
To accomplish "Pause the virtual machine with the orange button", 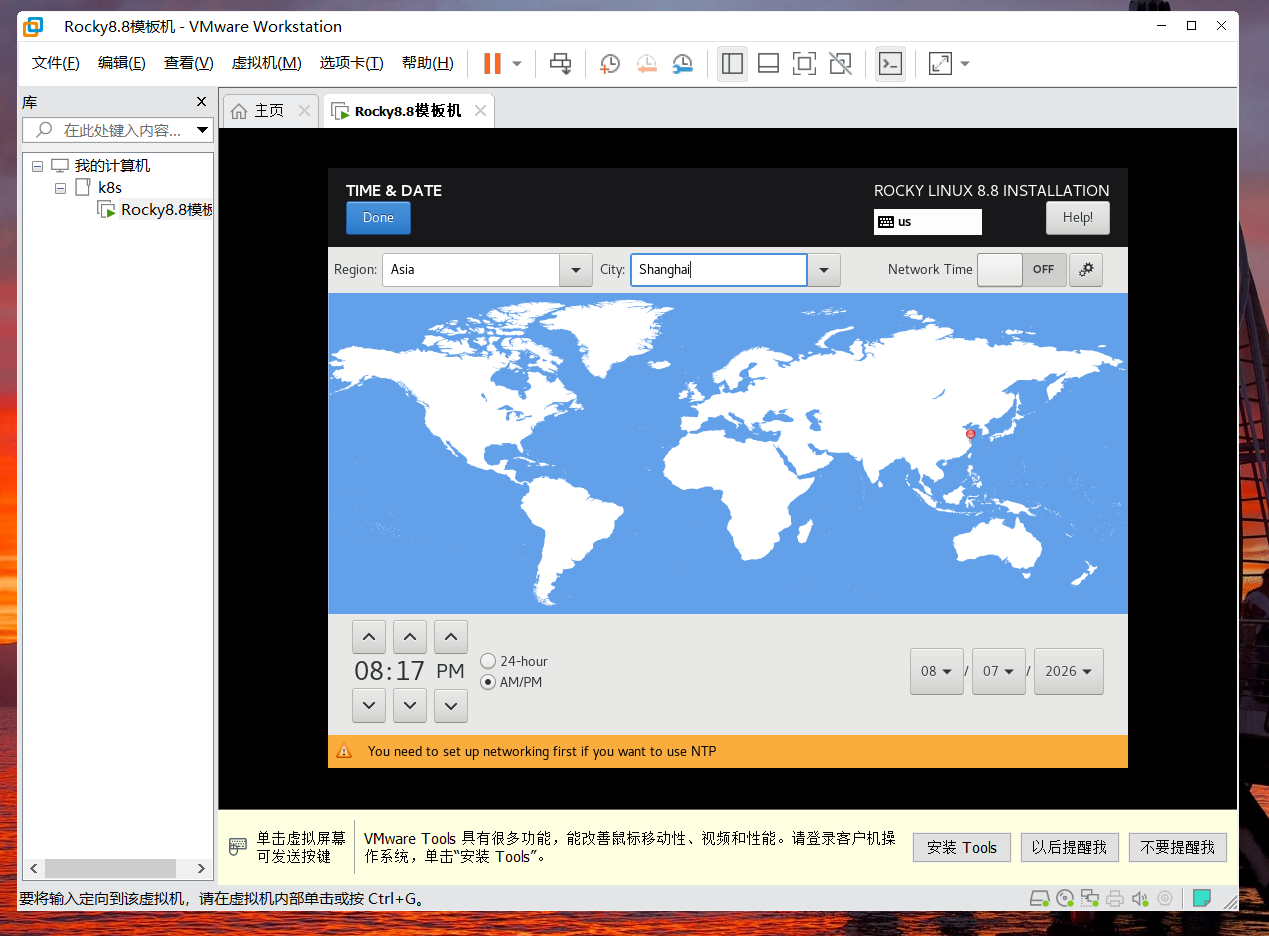I will click(x=492, y=64).
